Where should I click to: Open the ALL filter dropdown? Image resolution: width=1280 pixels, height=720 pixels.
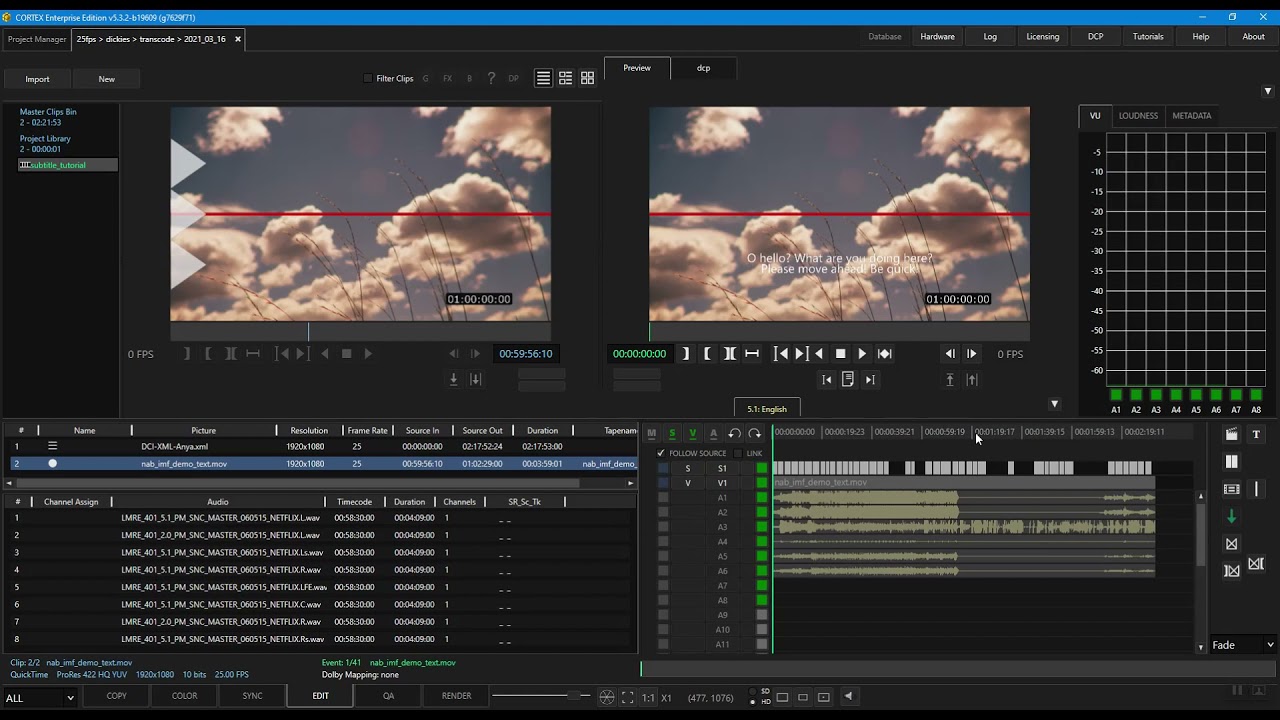click(38, 697)
